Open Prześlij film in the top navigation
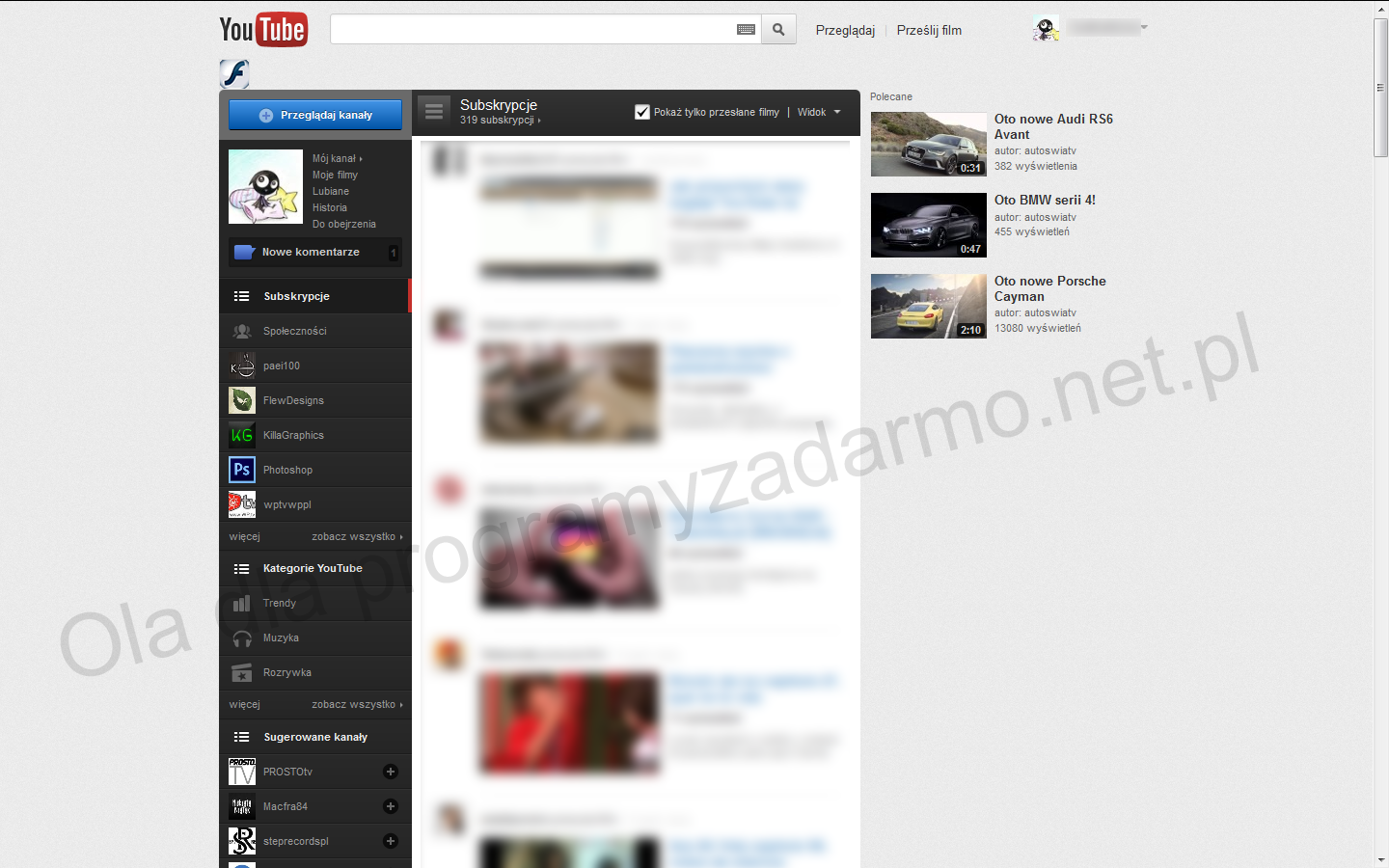The width and height of the screenshot is (1389, 868). pos(929,30)
